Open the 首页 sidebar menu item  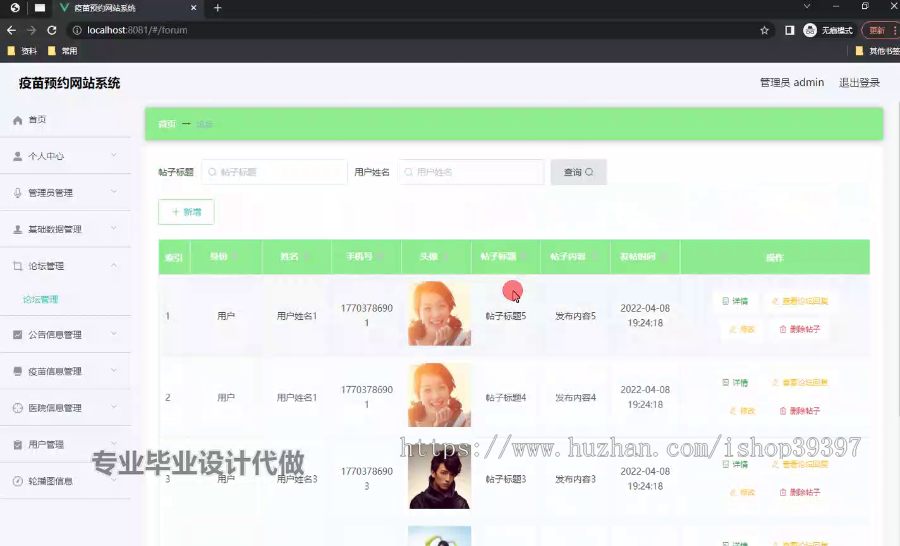[65, 120]
